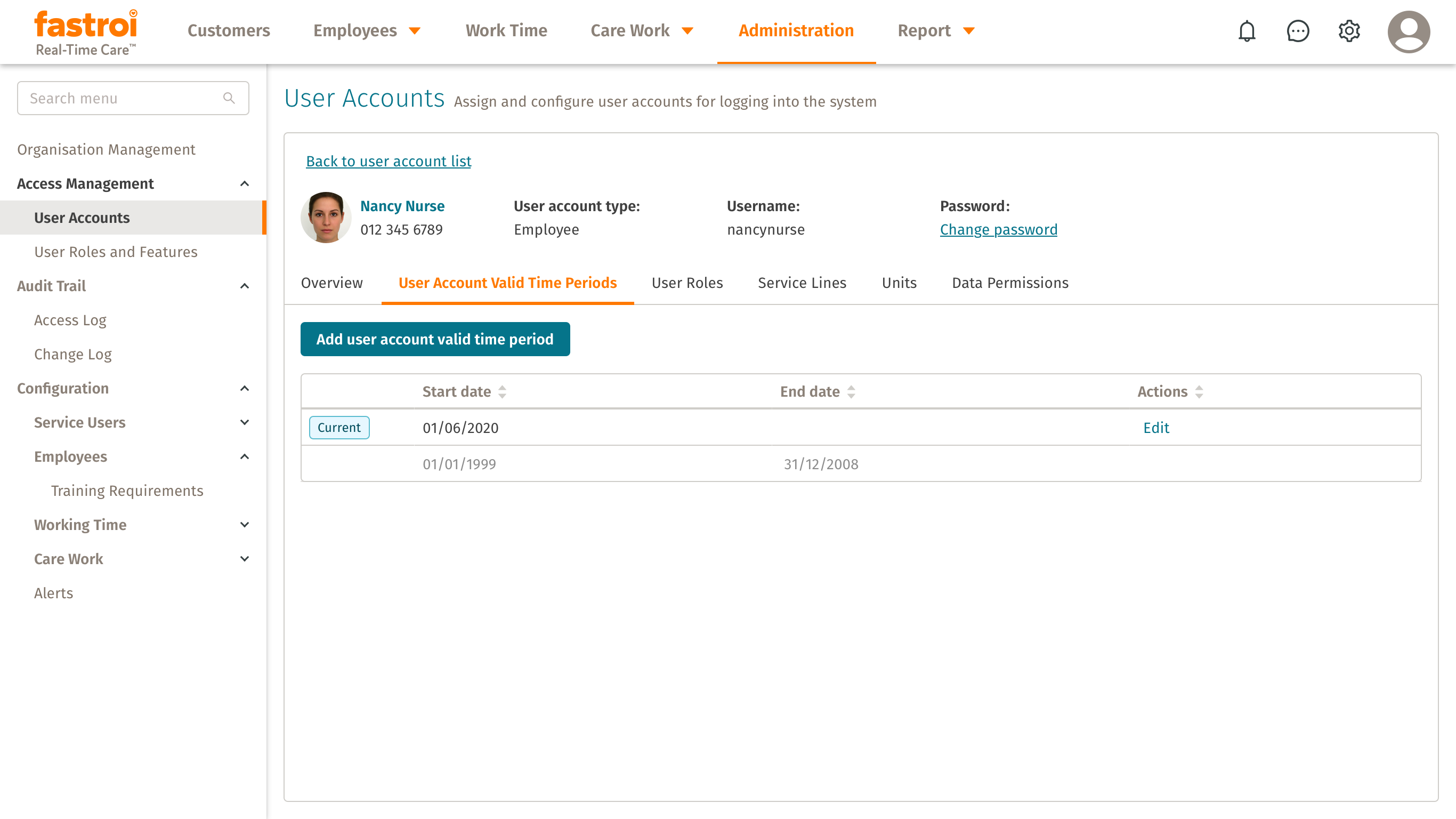Go to Customers in top navigation
Screen dimensions: 1456x819
coord(228,30)
